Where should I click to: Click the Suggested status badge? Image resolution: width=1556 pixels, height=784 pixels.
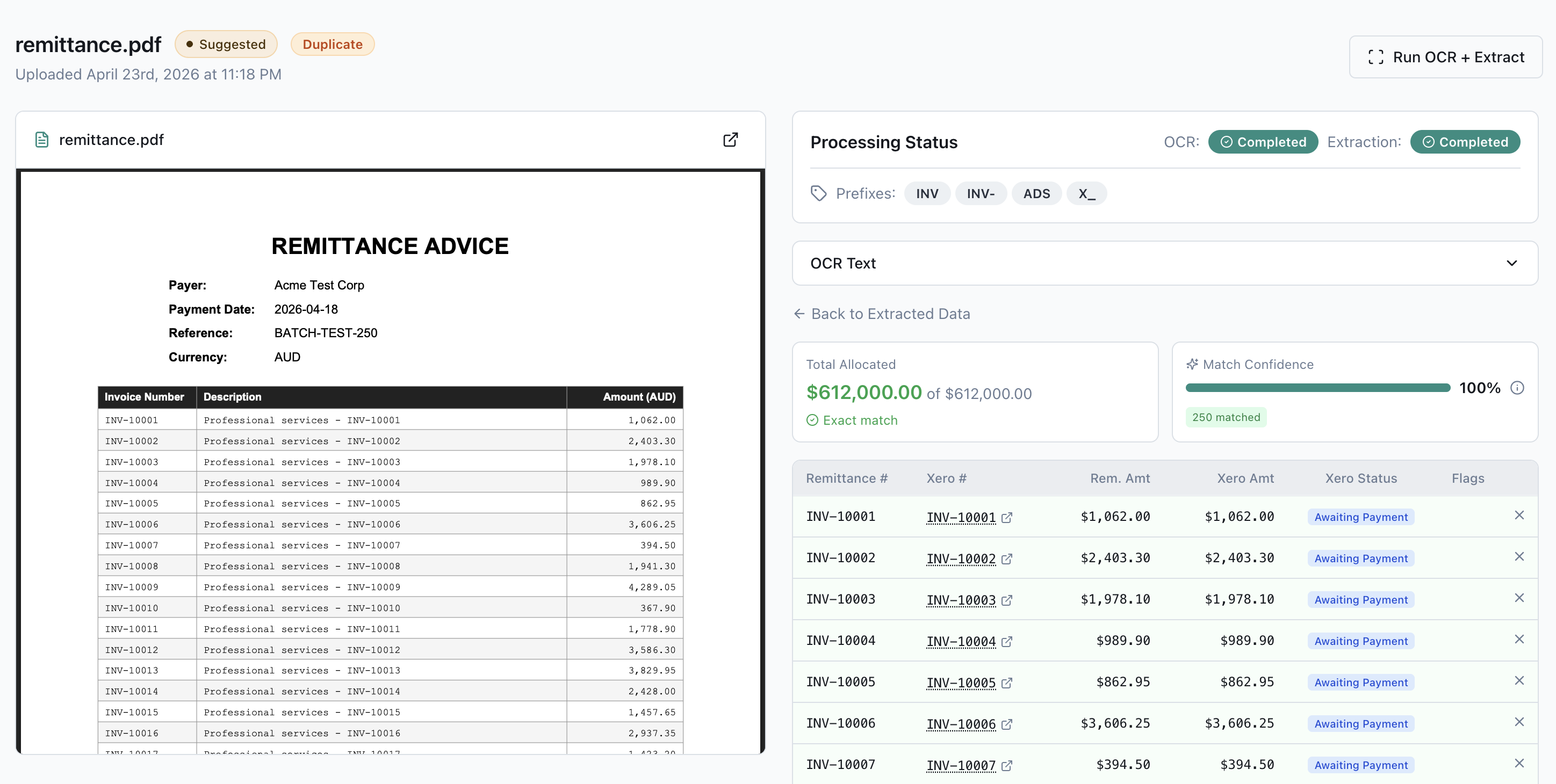pos(226,45)
